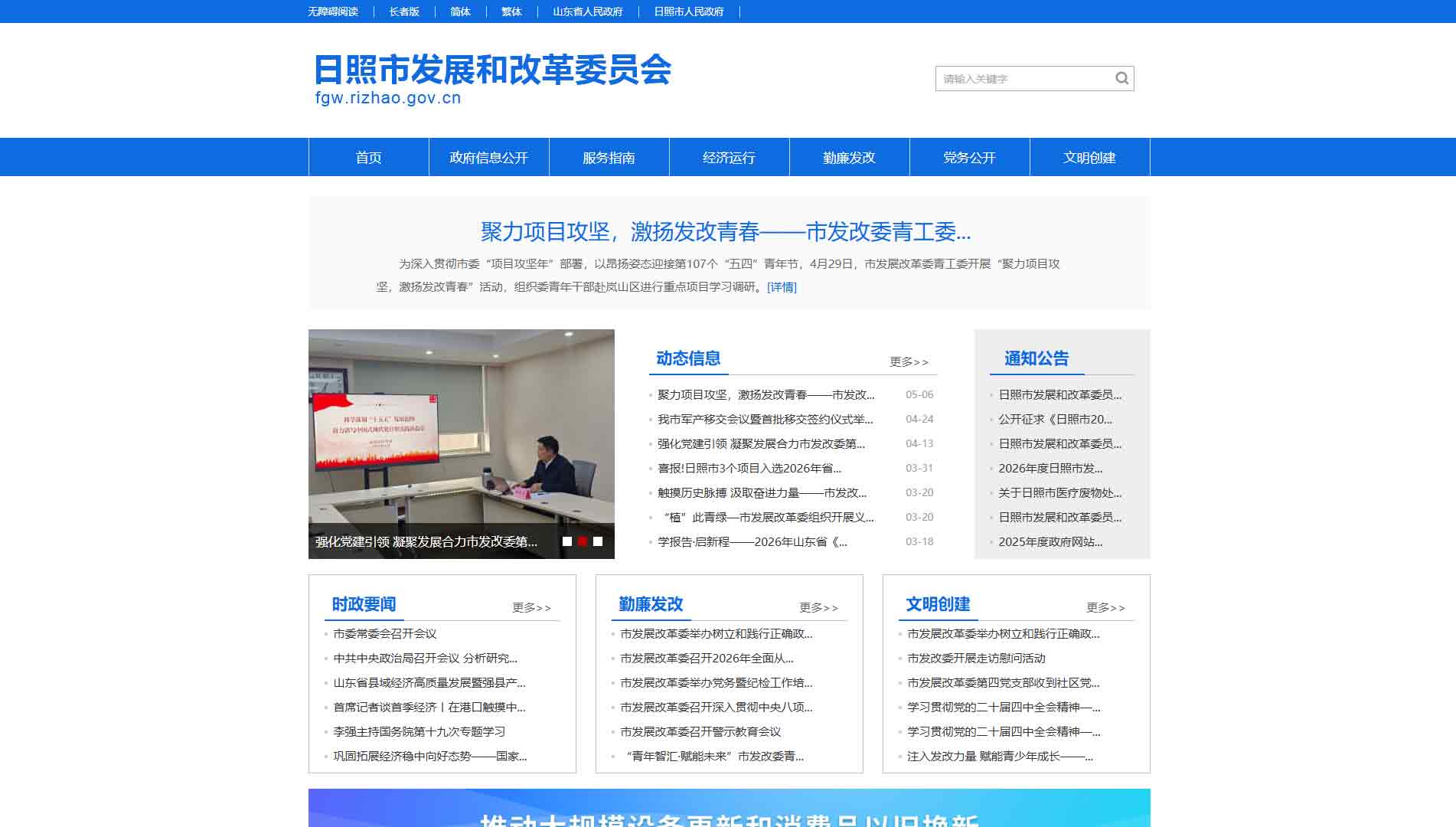Open the 首页 navigation tab

pos(369,157)
